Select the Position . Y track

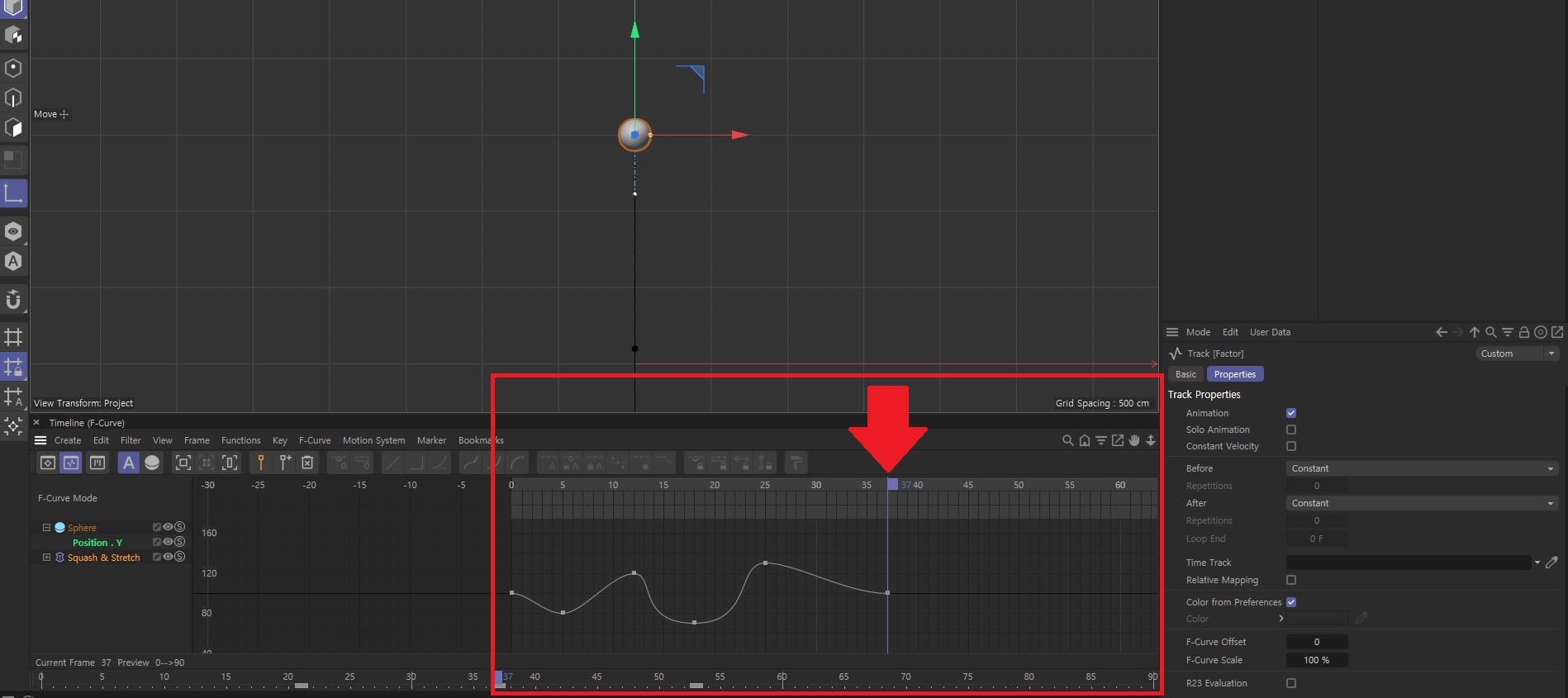point(97,543)
